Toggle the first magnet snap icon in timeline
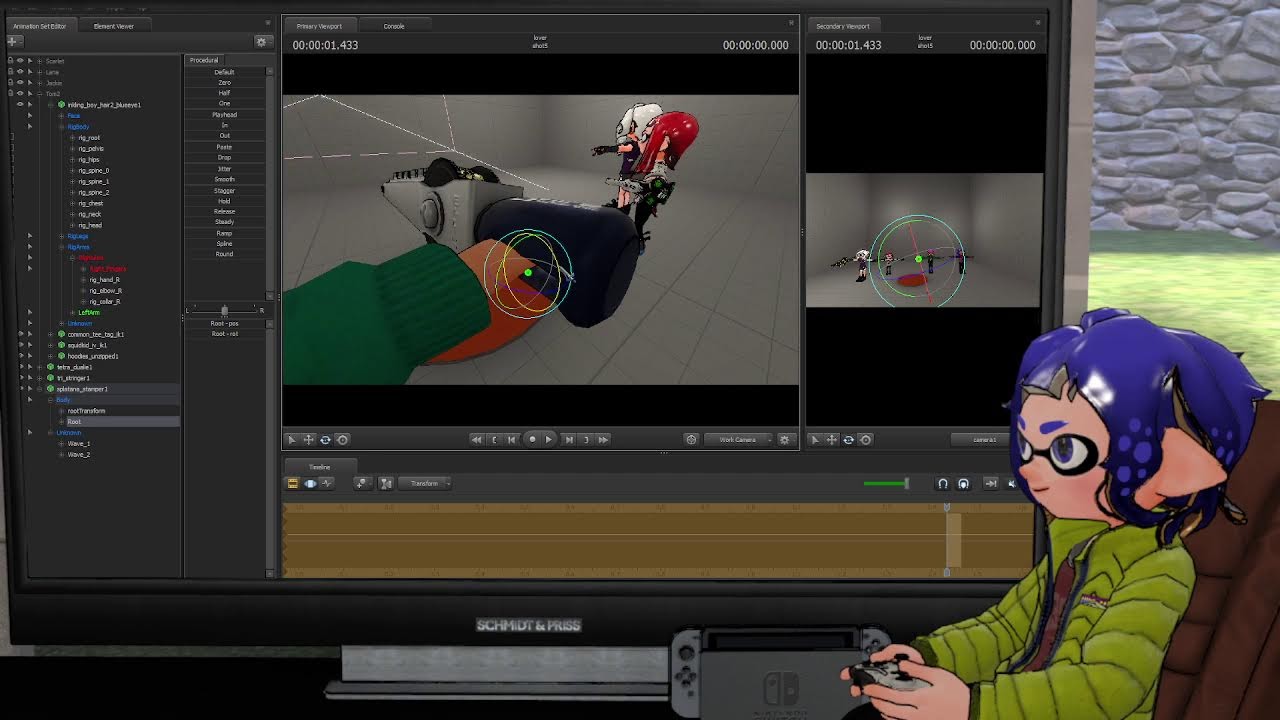This screenshot has width=1280, height=720. [x=942, y=483]
